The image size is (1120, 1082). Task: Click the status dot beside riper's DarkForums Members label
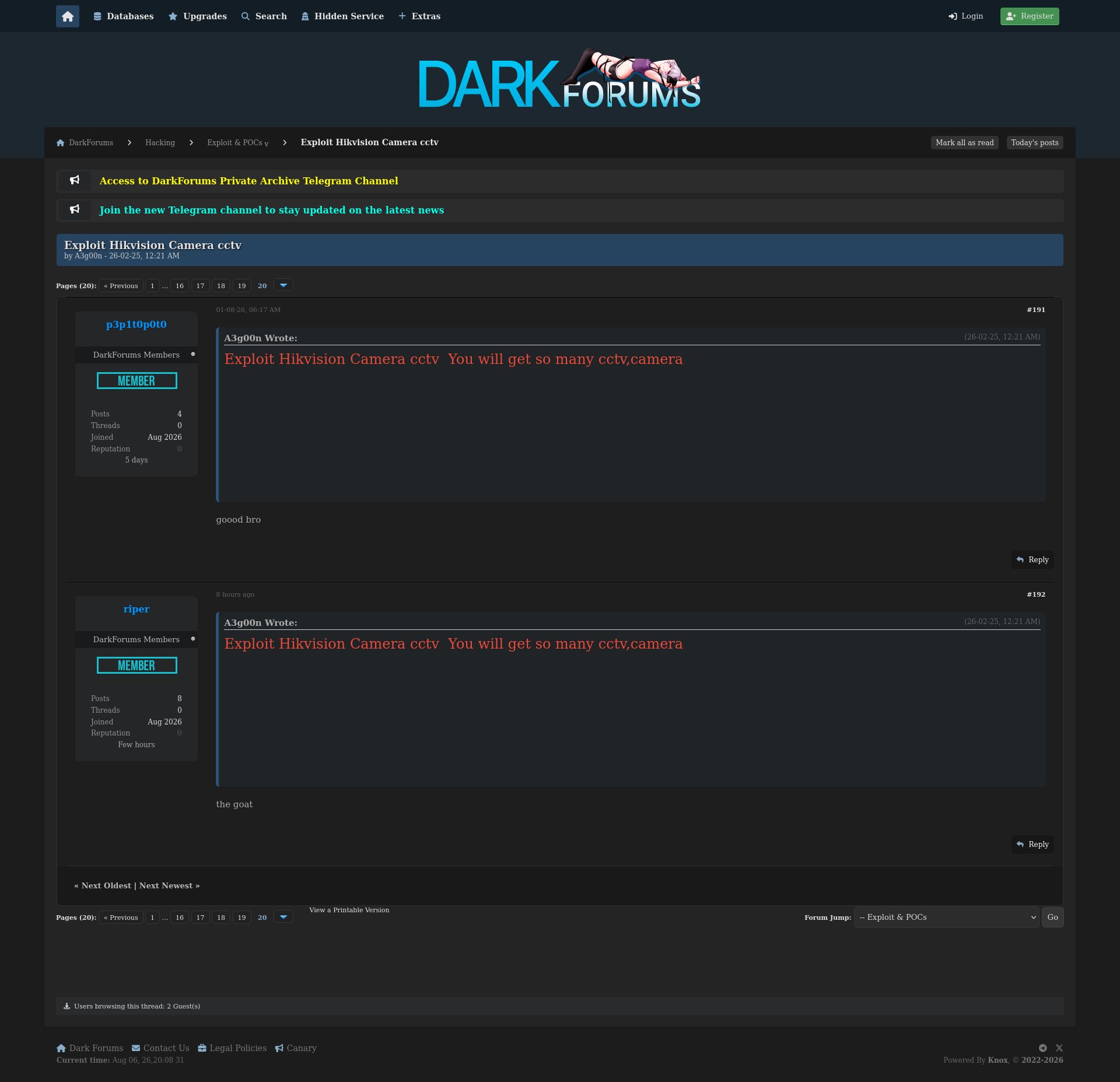(193, 639)
